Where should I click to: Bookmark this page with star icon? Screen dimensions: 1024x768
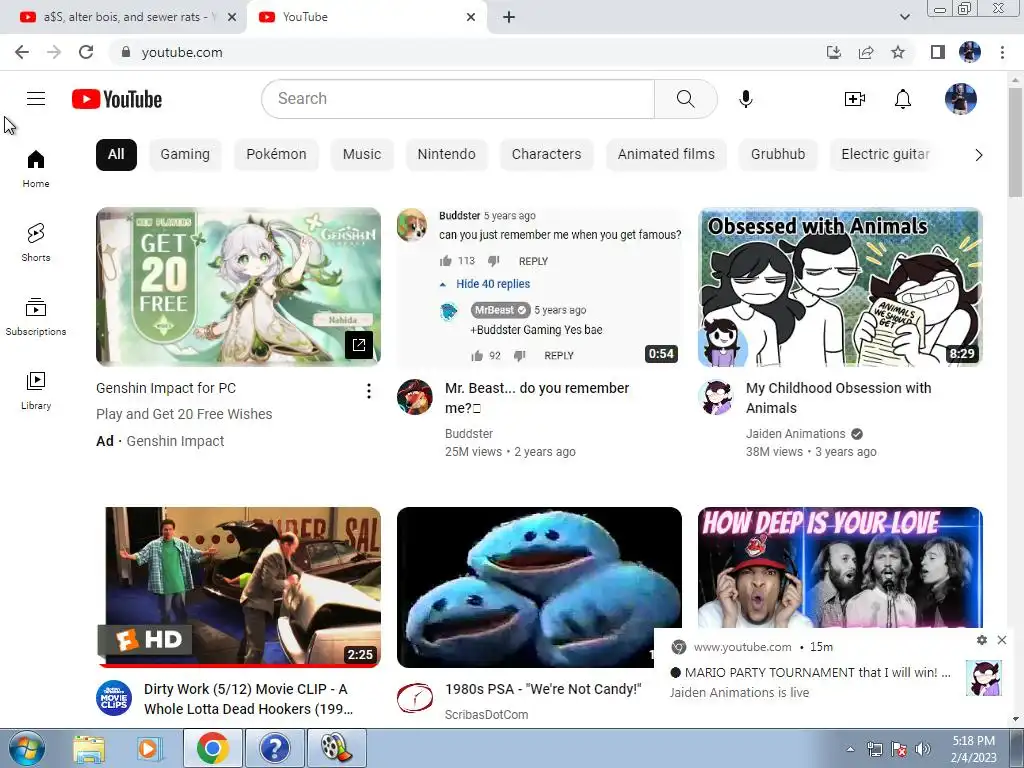point(898,52)
